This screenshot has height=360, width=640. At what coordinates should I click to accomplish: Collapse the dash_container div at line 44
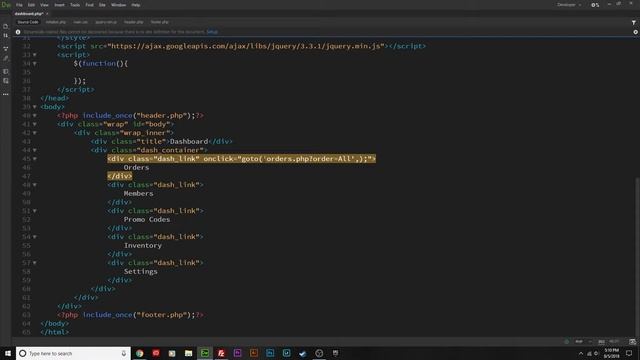(x=35, y=150)
